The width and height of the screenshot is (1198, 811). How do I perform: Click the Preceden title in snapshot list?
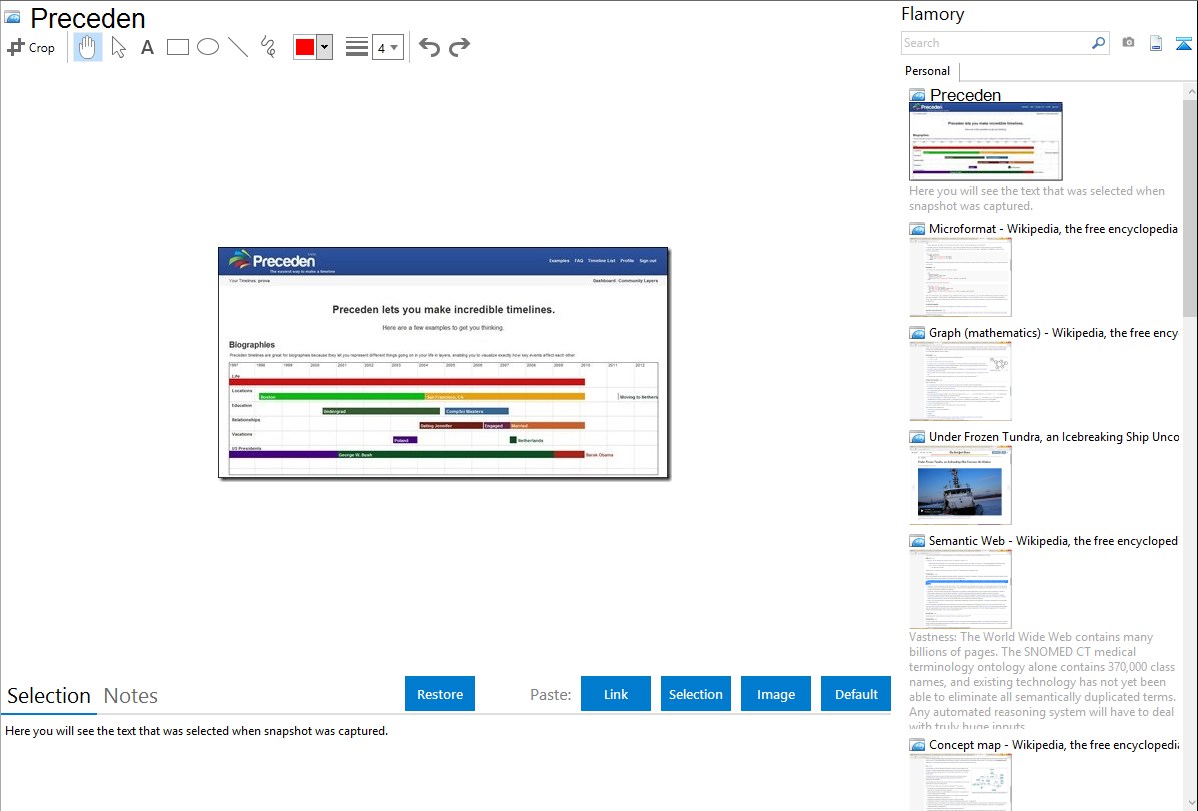tap(965, 95)
